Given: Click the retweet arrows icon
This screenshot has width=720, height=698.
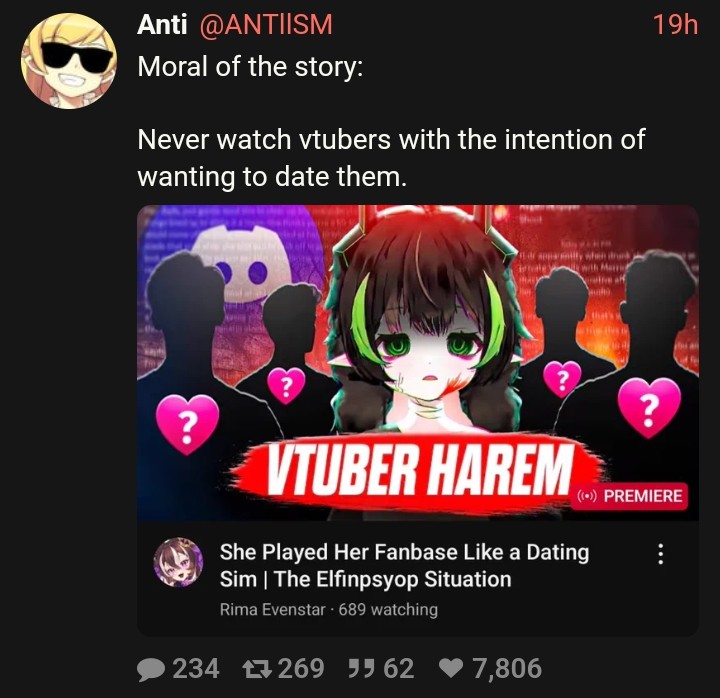Looking at the screenshot, I should [258, 669].
